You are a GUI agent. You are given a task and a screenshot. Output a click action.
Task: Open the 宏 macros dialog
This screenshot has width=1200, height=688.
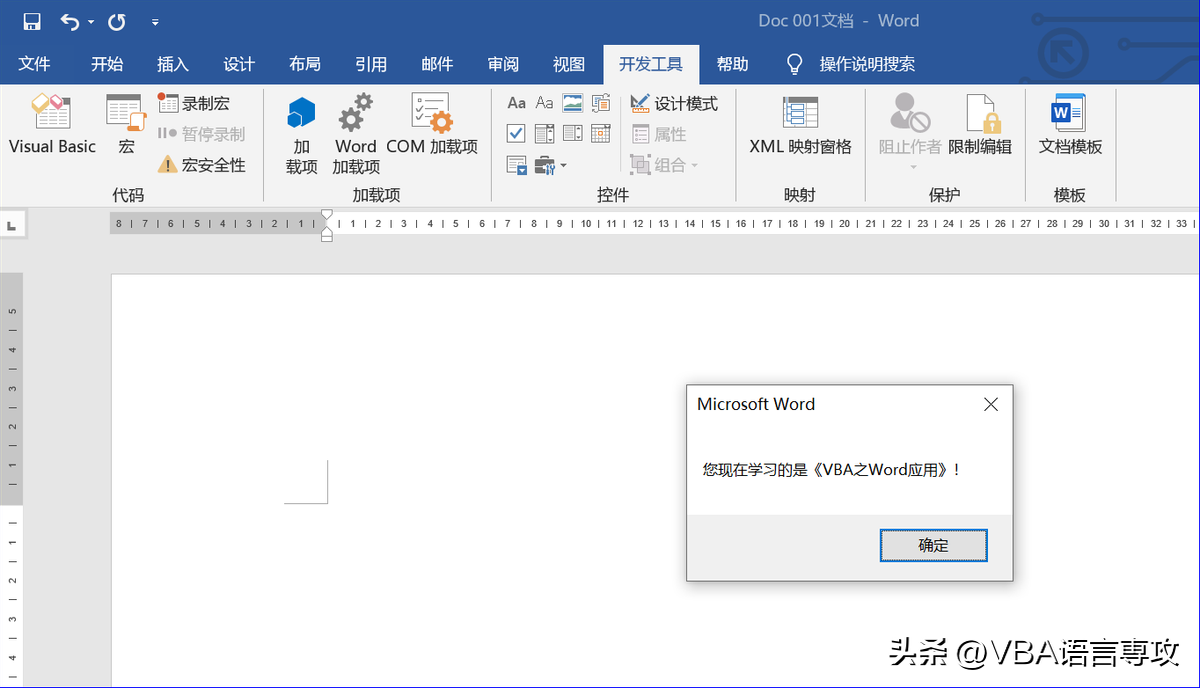coord(126,125)
